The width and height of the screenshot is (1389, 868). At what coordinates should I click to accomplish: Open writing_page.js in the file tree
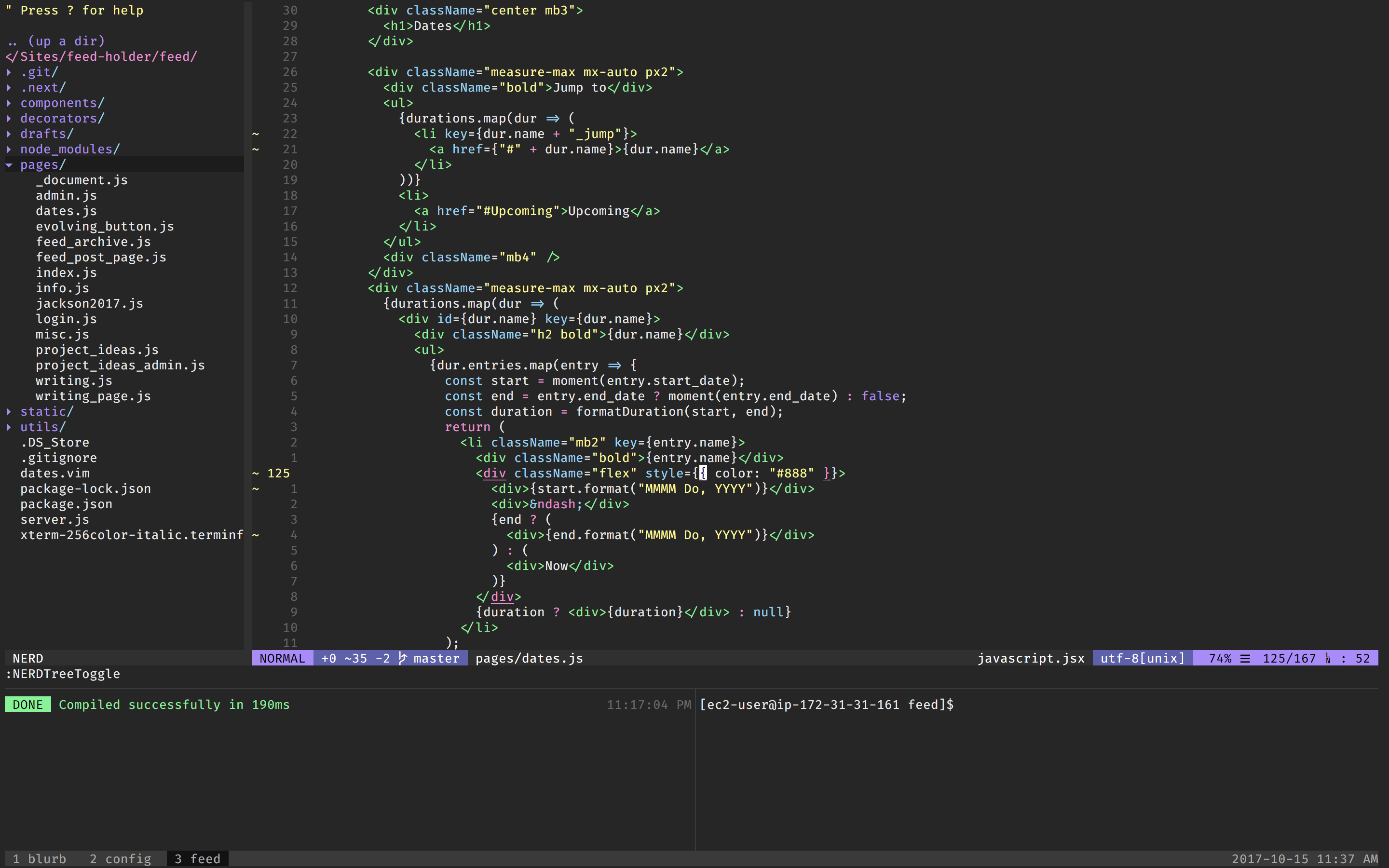(x=94, y=397)
